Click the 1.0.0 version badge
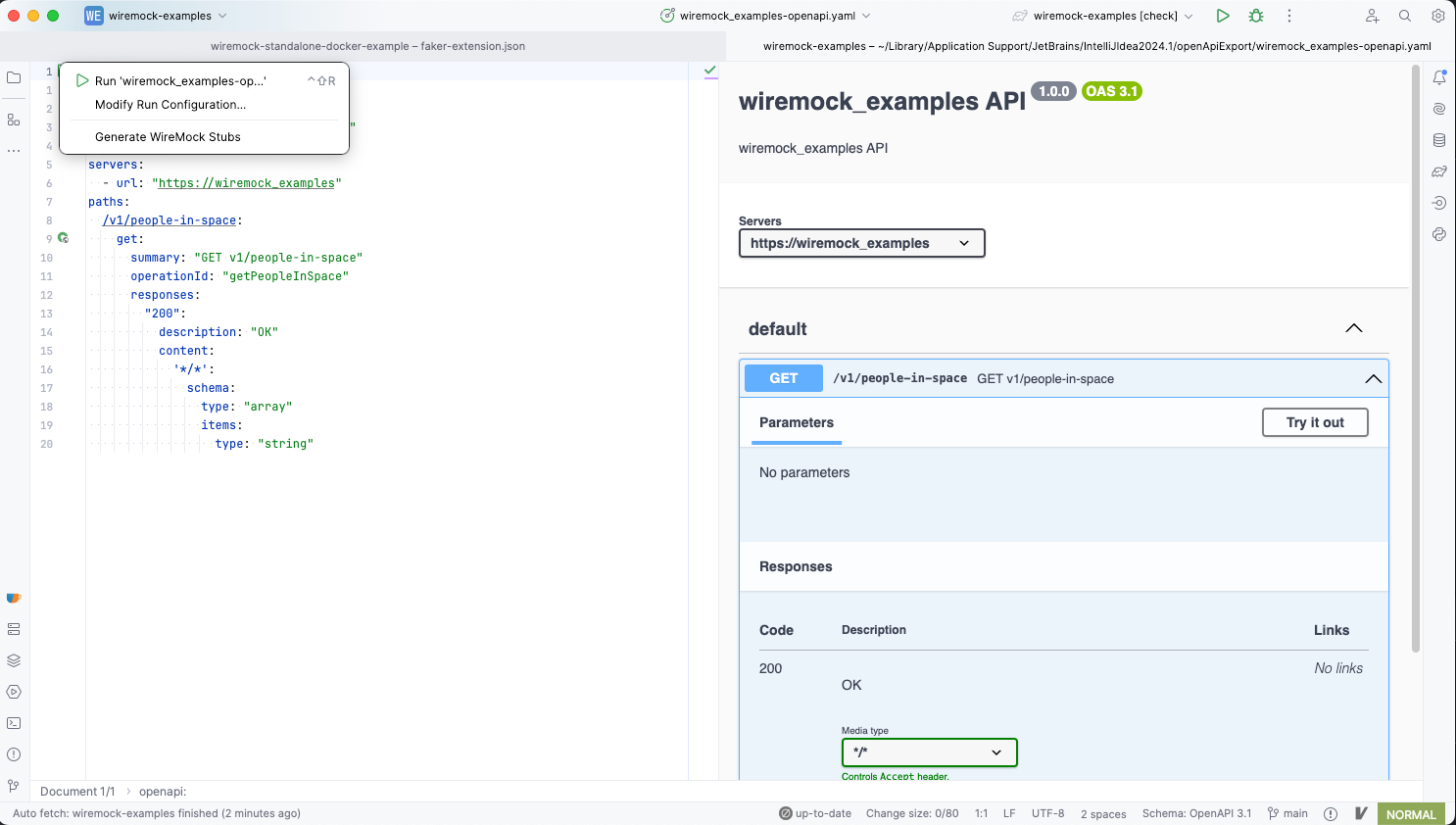 [1053, 91]
